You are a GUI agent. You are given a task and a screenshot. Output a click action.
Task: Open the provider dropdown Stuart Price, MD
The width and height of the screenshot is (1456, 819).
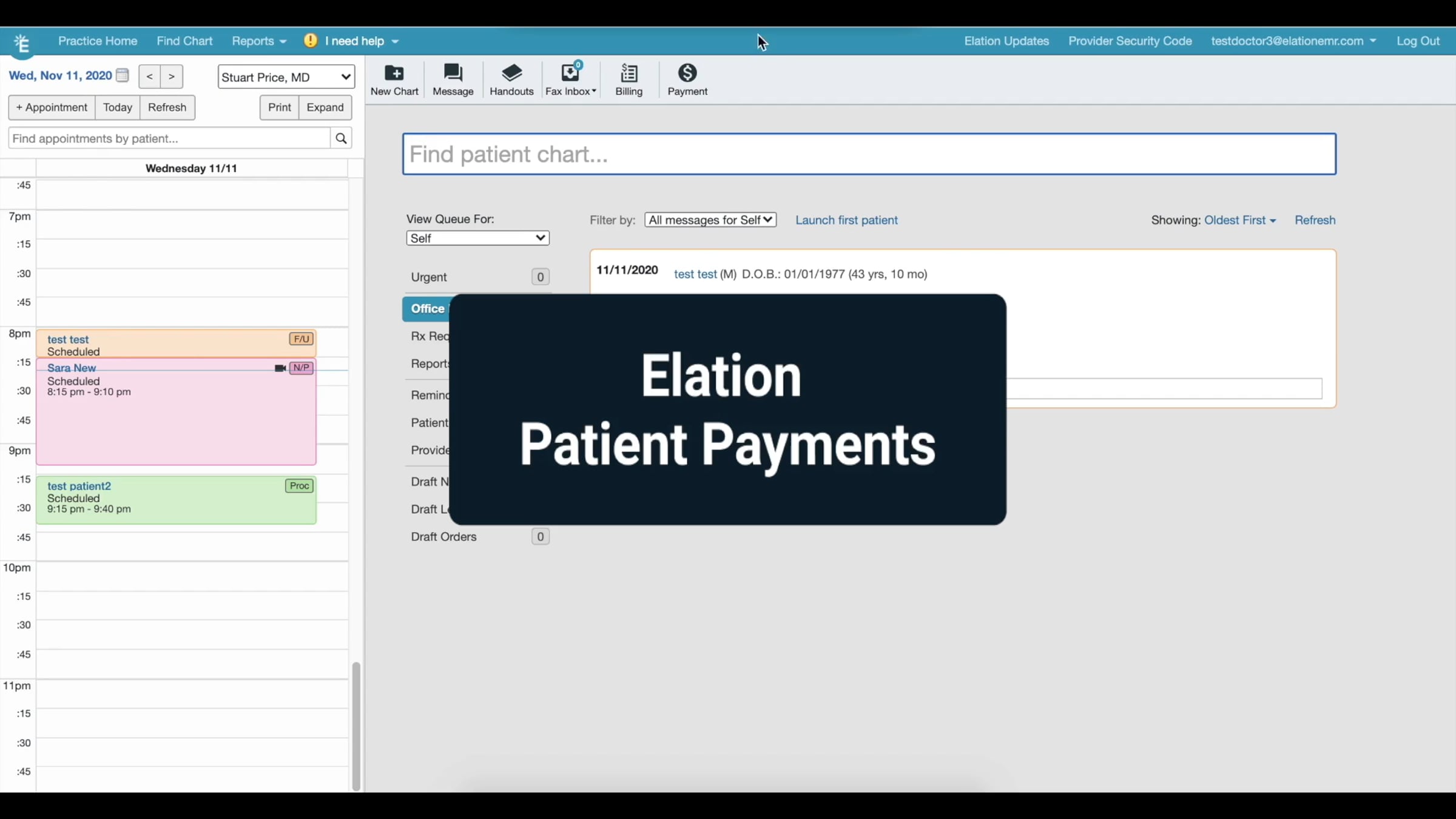pyautogui.click(x=286, y=77)
